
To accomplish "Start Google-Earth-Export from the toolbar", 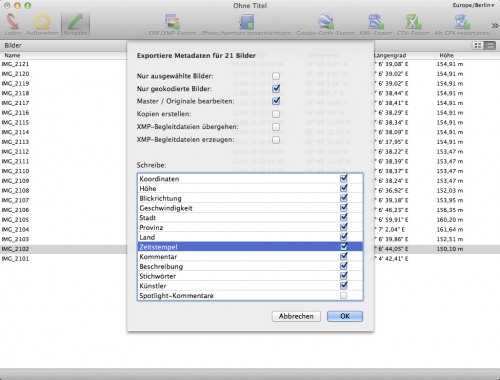I will point(325,24).
